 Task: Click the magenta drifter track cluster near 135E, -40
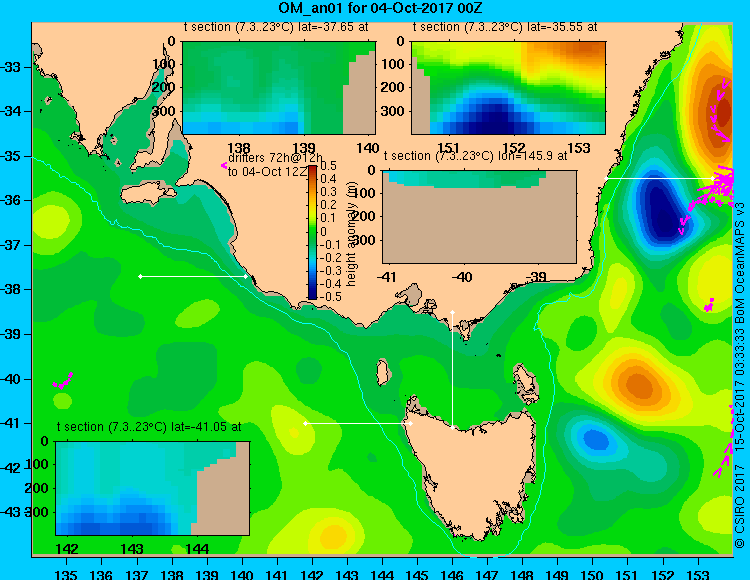tap(63, 381)
